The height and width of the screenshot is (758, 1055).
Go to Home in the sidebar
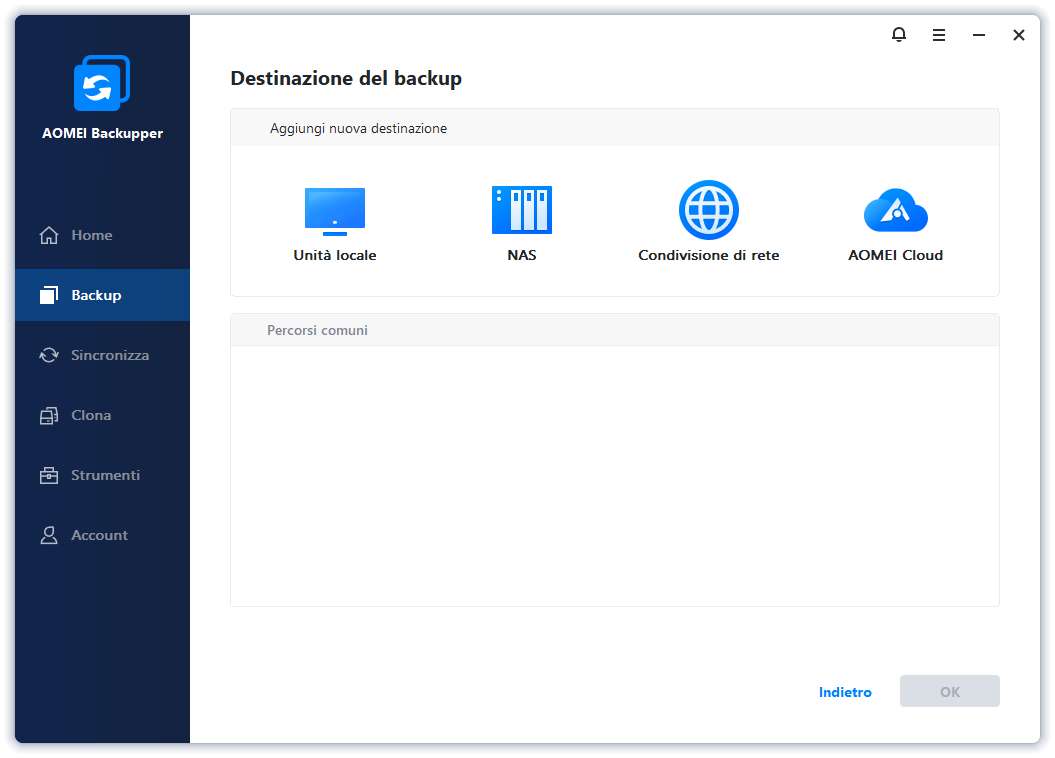pos(91,235)
